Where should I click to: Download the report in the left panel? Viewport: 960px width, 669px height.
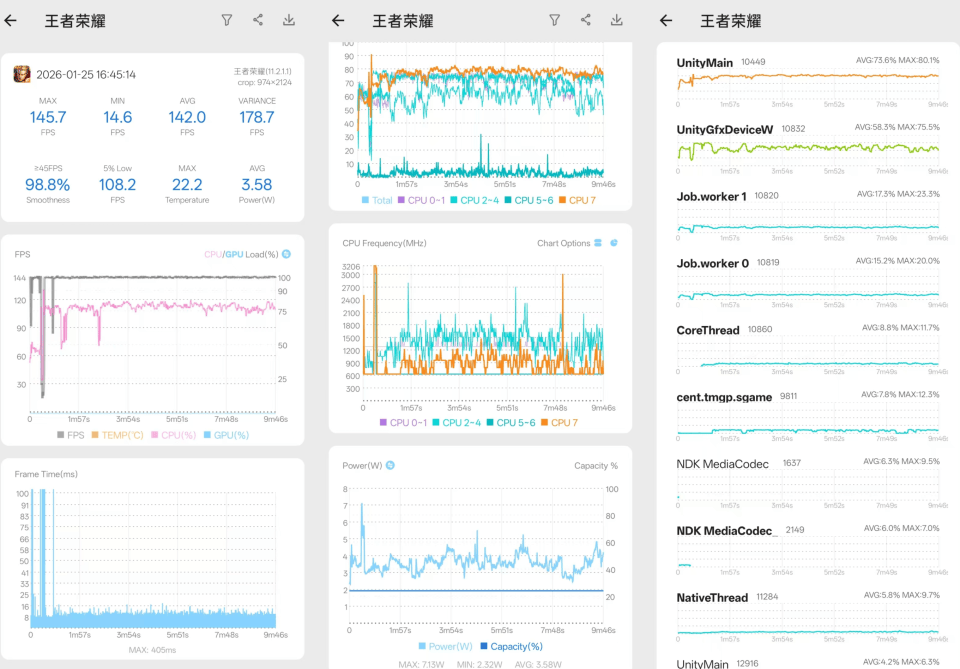pyautogui.click(x=289, y=20)
